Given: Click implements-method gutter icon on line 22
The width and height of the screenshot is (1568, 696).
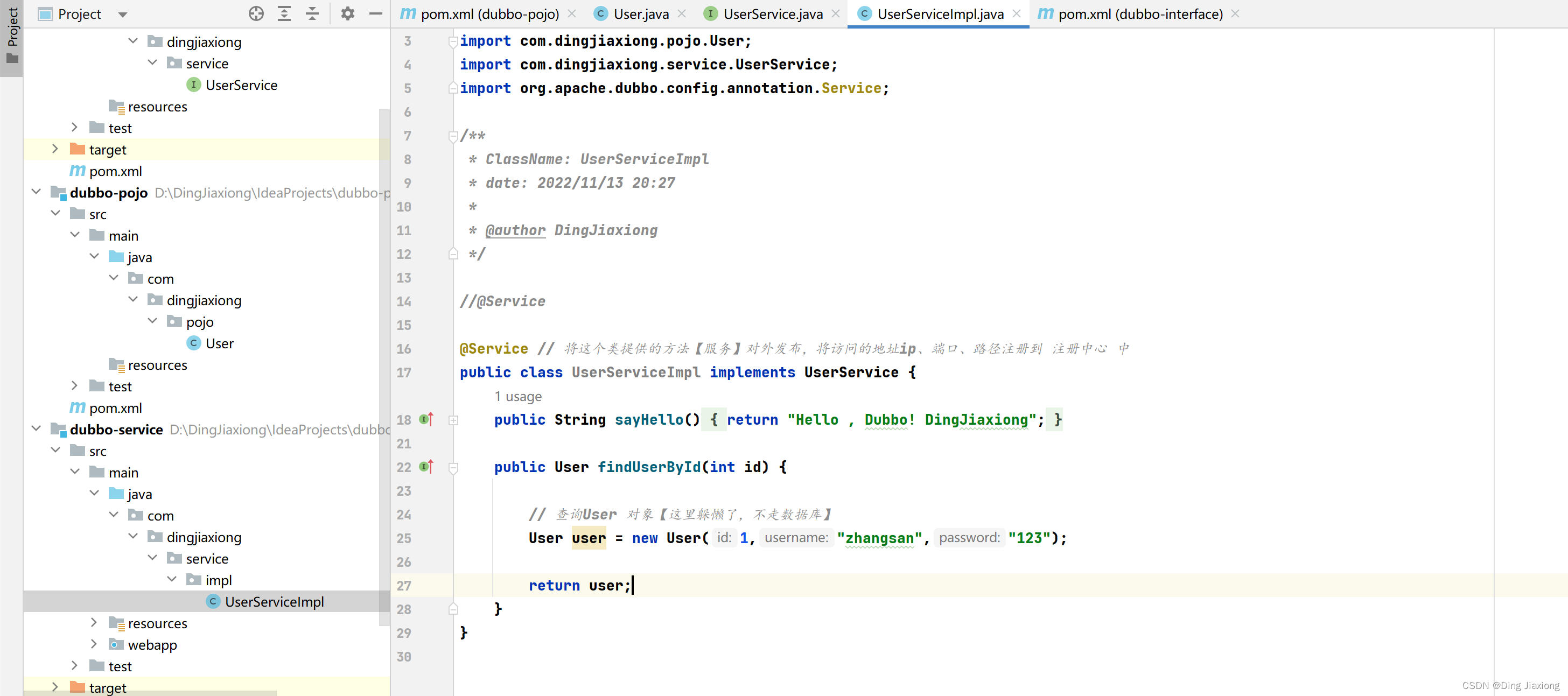Looking at the screenshot, I should tap(426, 467).
